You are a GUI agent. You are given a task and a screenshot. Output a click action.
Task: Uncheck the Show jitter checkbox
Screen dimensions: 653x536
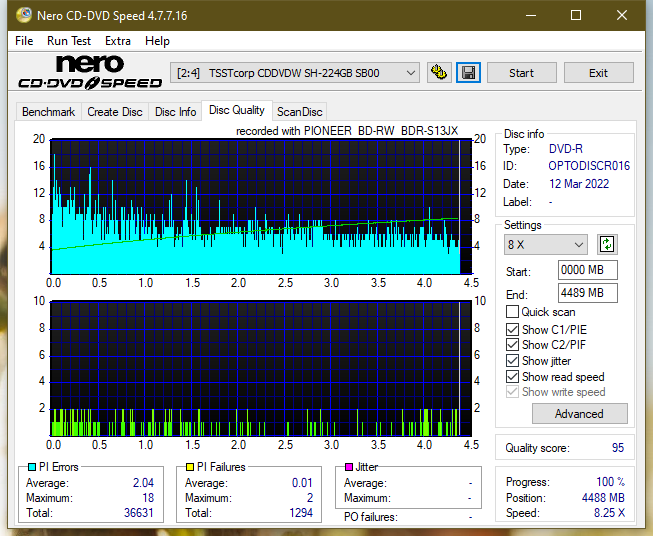pos(512,361)
